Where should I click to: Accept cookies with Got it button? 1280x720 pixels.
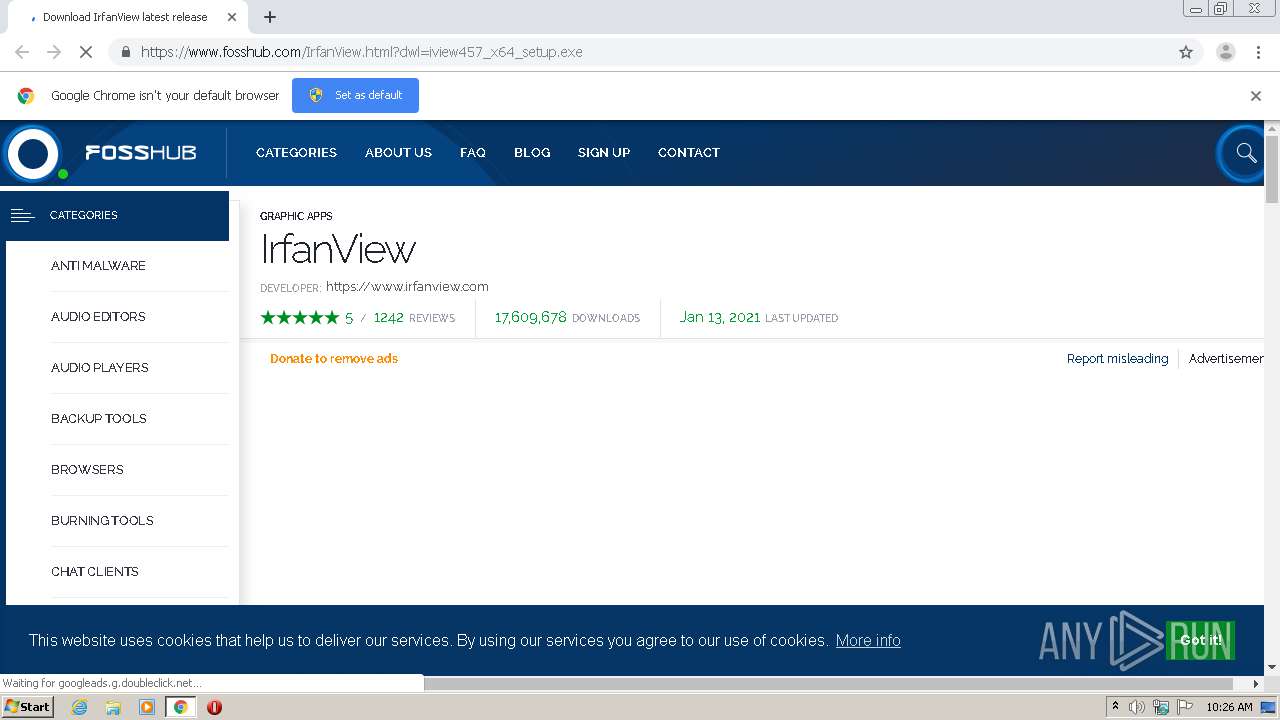[1200, 641]
